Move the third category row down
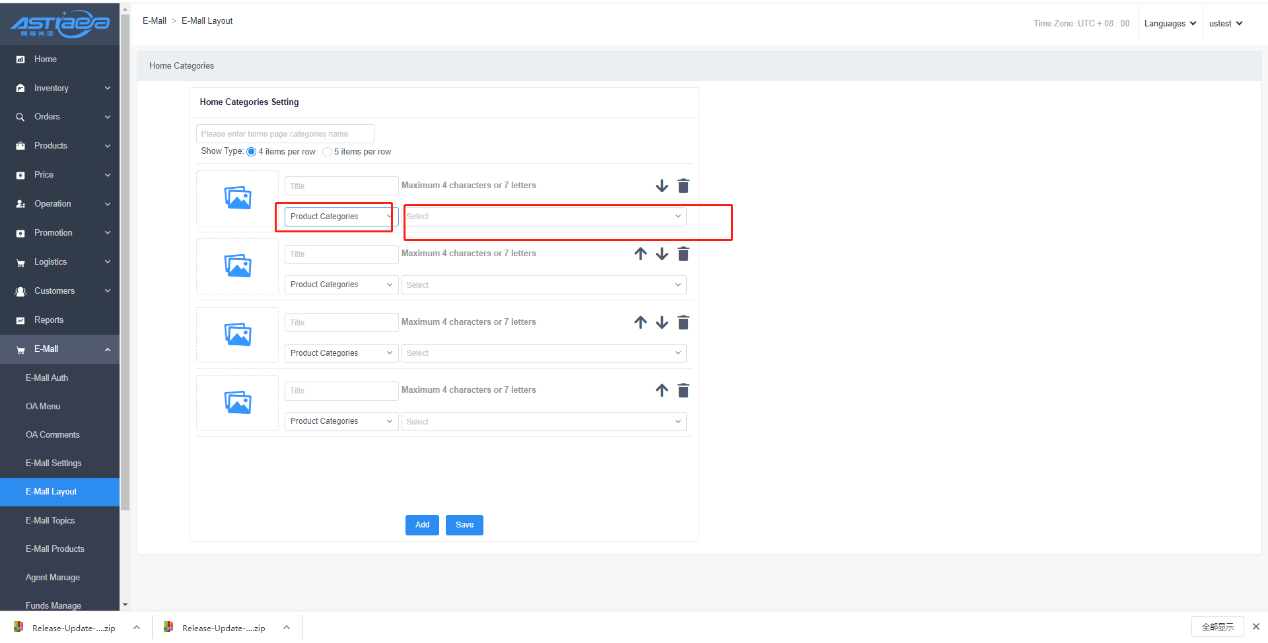1268x643 pixels. (661, 323)
